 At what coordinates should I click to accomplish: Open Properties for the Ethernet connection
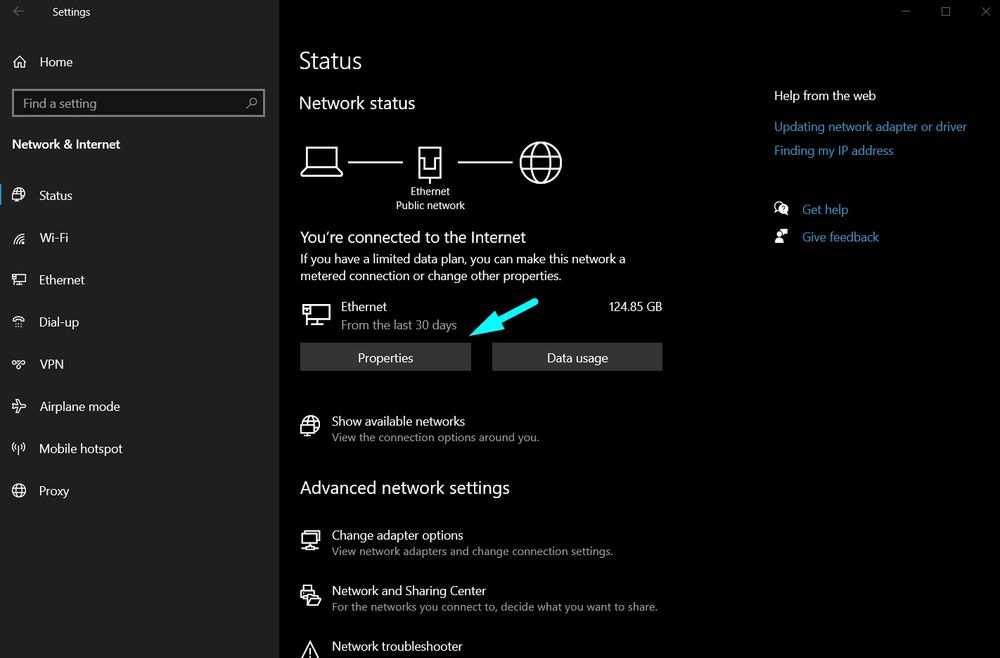[385, 357]
